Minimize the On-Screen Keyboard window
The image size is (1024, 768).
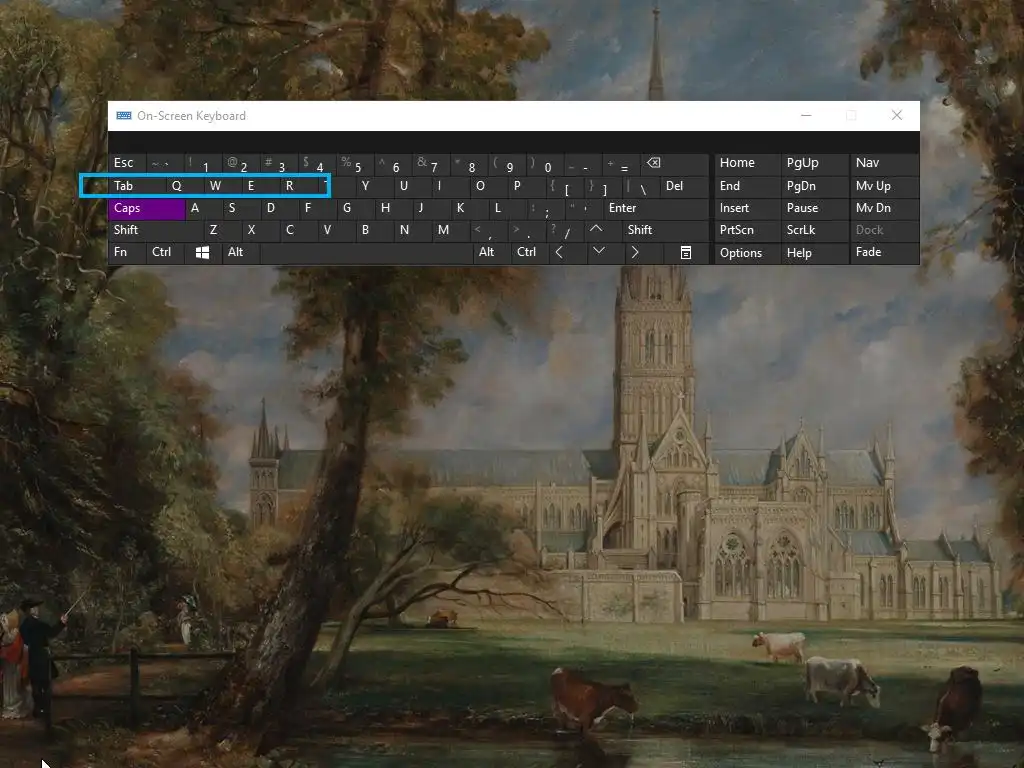click(806, 116)
